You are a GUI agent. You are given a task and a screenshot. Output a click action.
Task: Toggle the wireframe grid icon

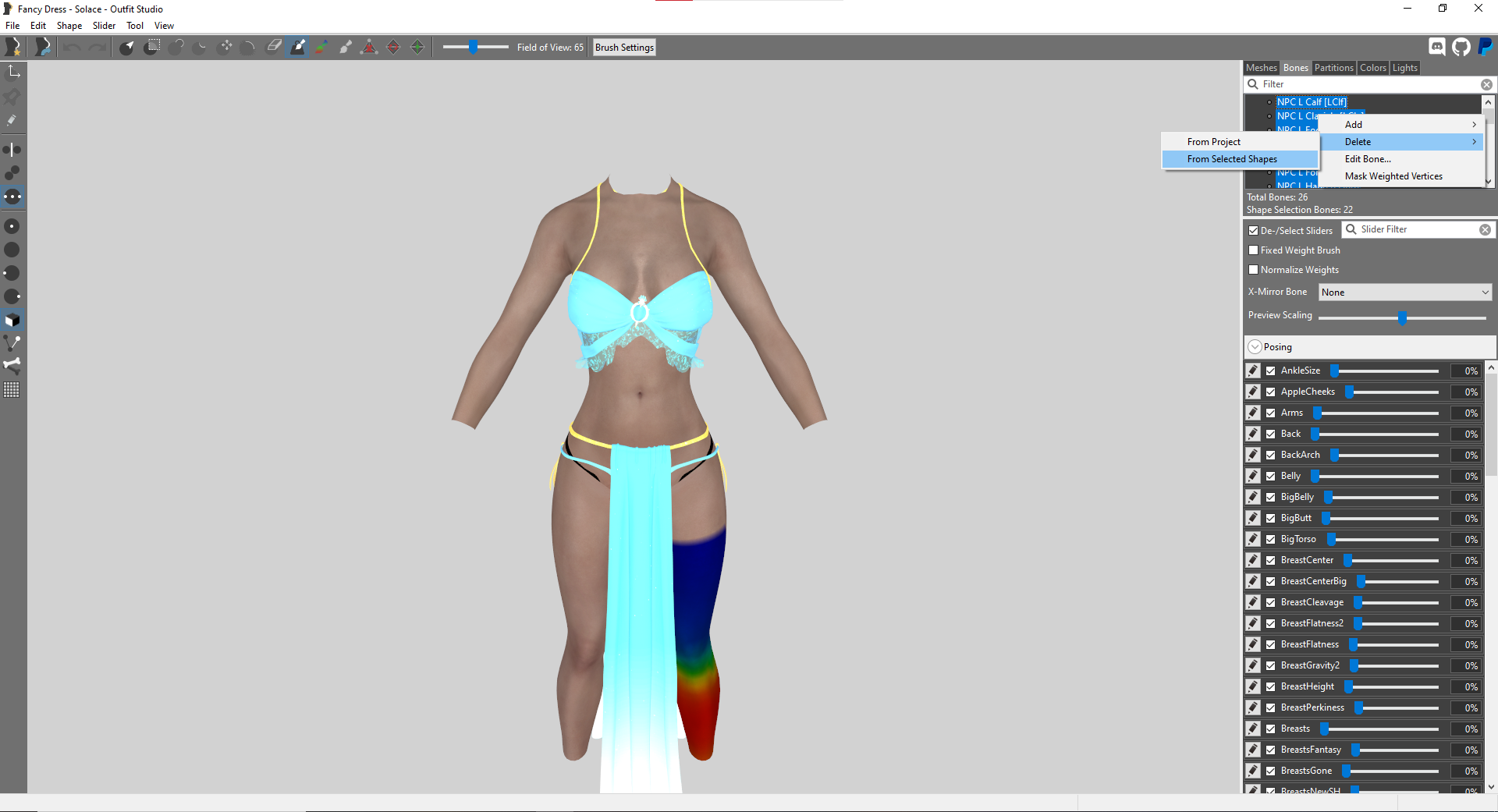(12, 389)
